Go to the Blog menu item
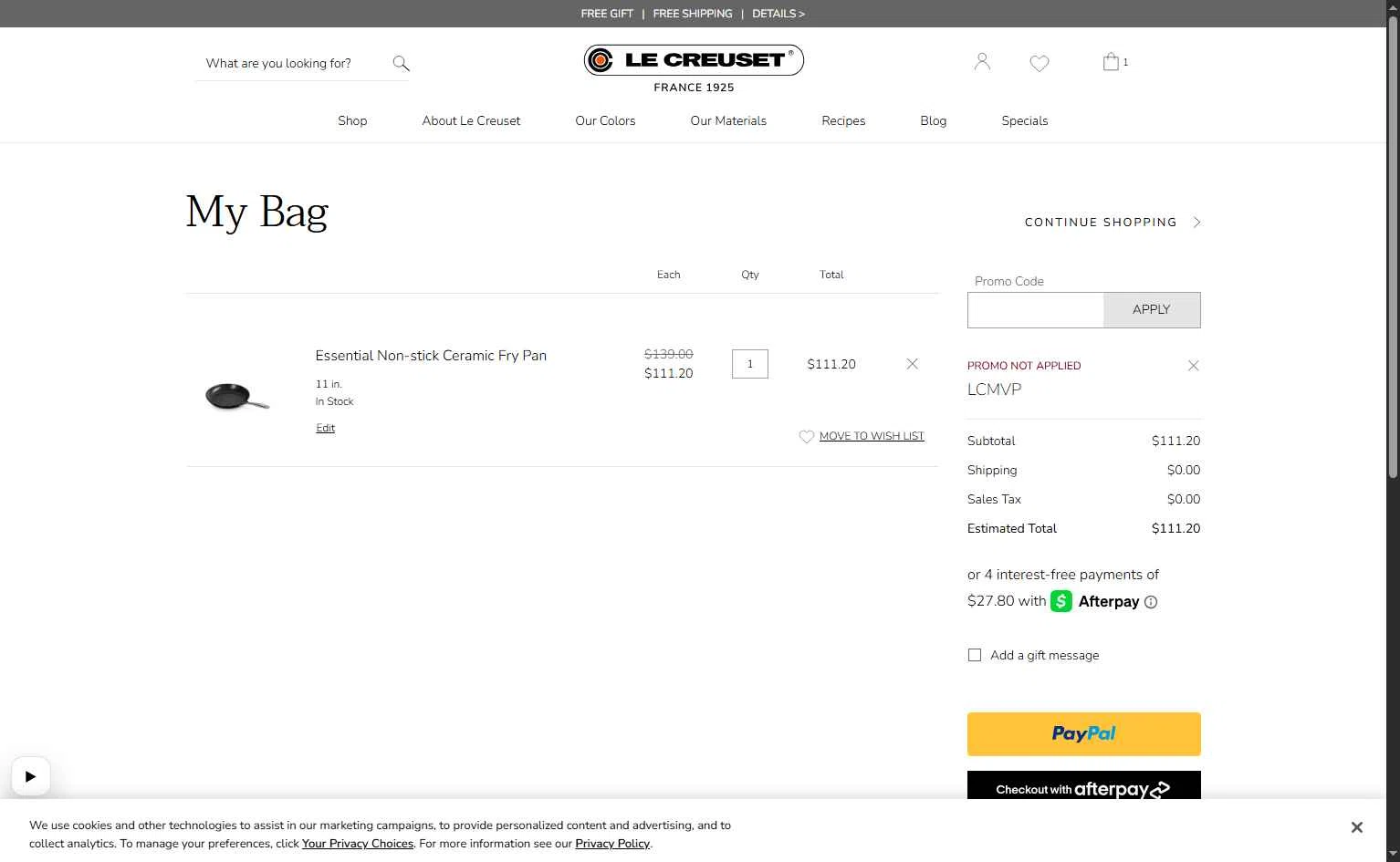This screenshot has width=1400, height=862. tap(933, 120)
